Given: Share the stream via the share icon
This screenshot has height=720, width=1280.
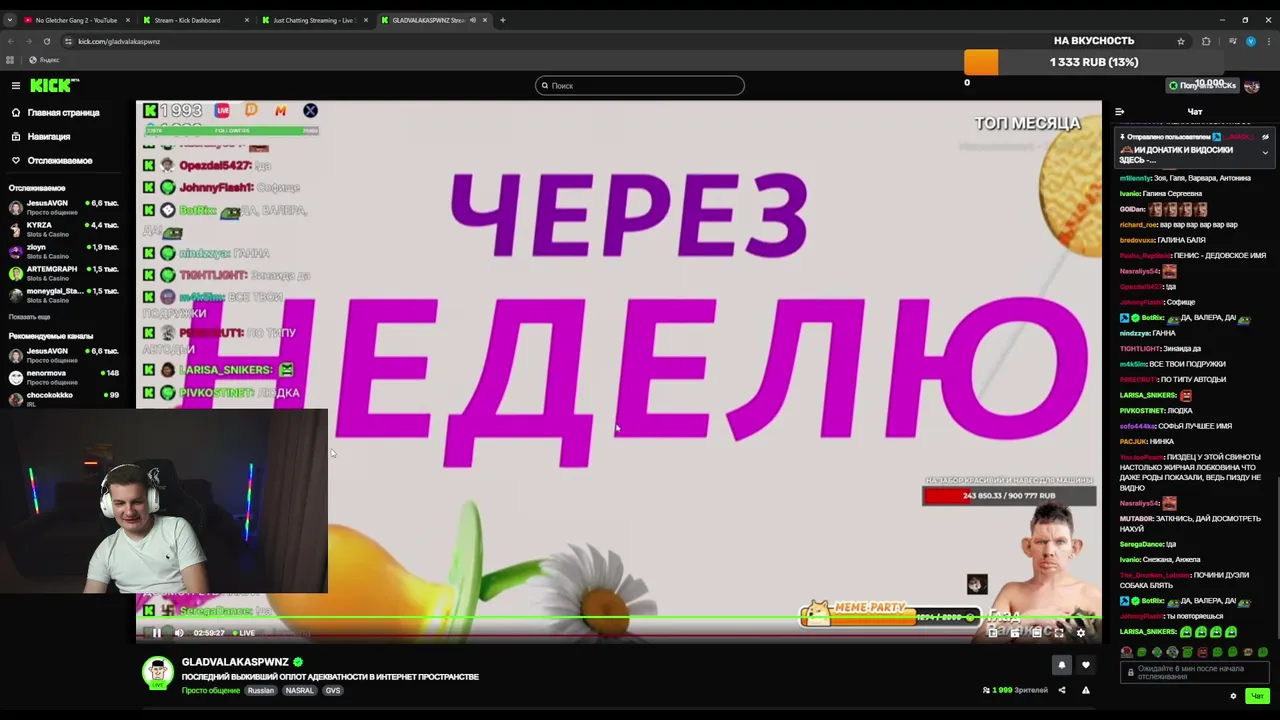Looking at the screenshot, I should coord(1062,690).
